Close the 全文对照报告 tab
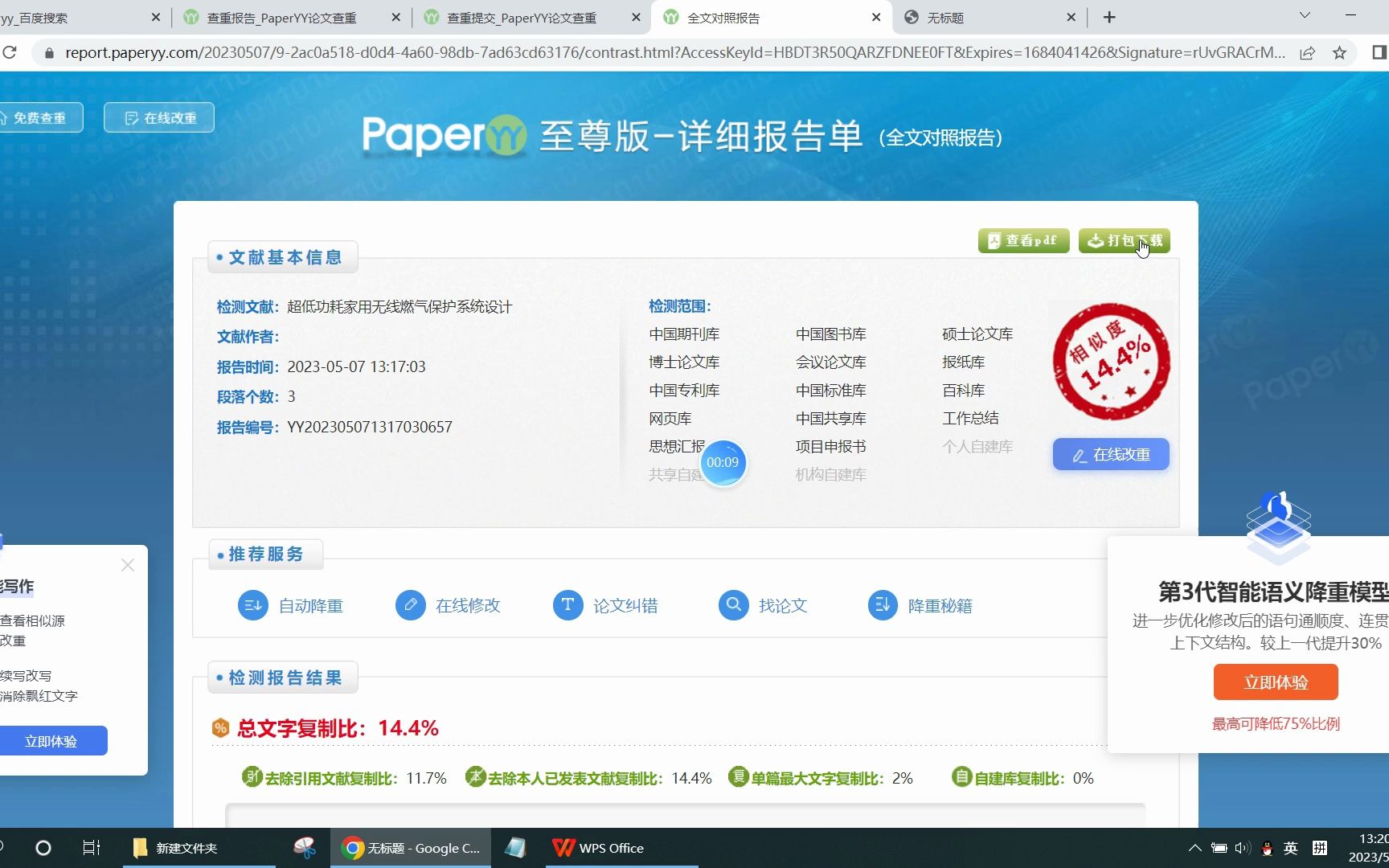The height and width of the screenshot is (868, 1389). [x=876, y=17]
